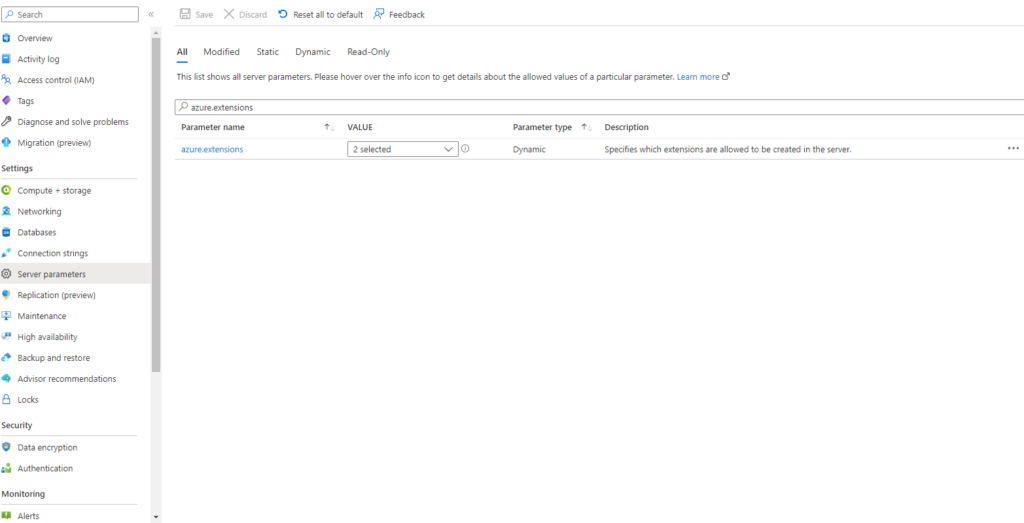The image size is (1024, 523).
Task: Click the sidebar Search box
Action: [71, 14]
